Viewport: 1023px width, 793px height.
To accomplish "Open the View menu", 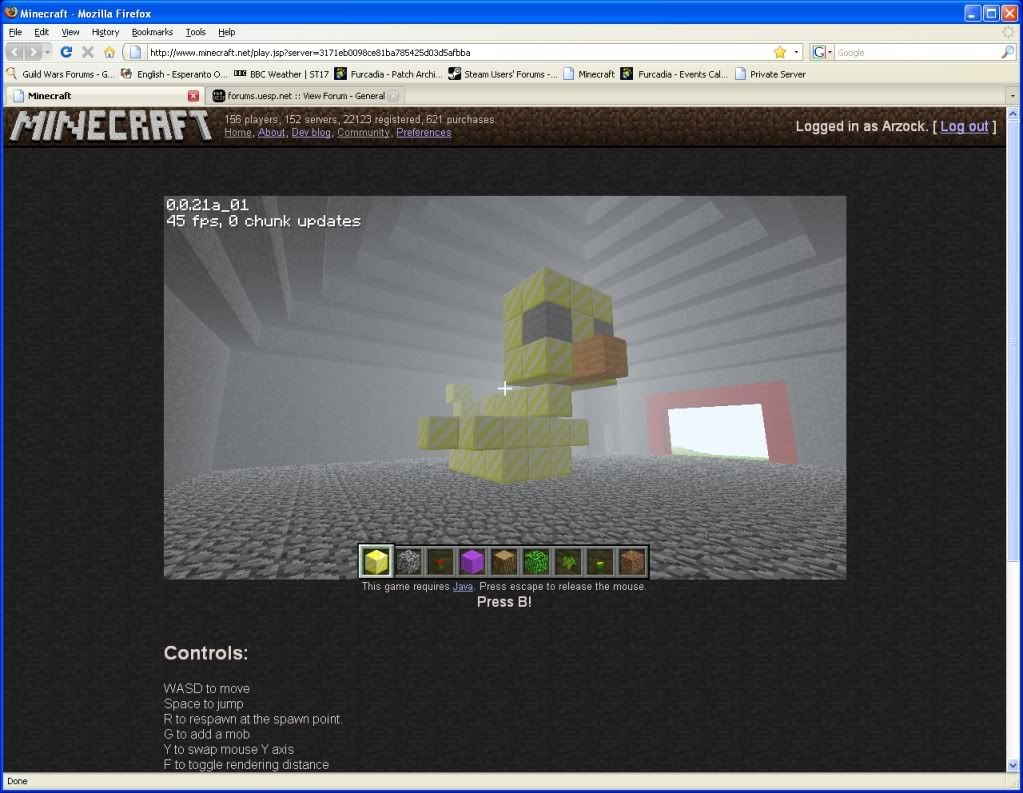I will (x=70, y=32).
